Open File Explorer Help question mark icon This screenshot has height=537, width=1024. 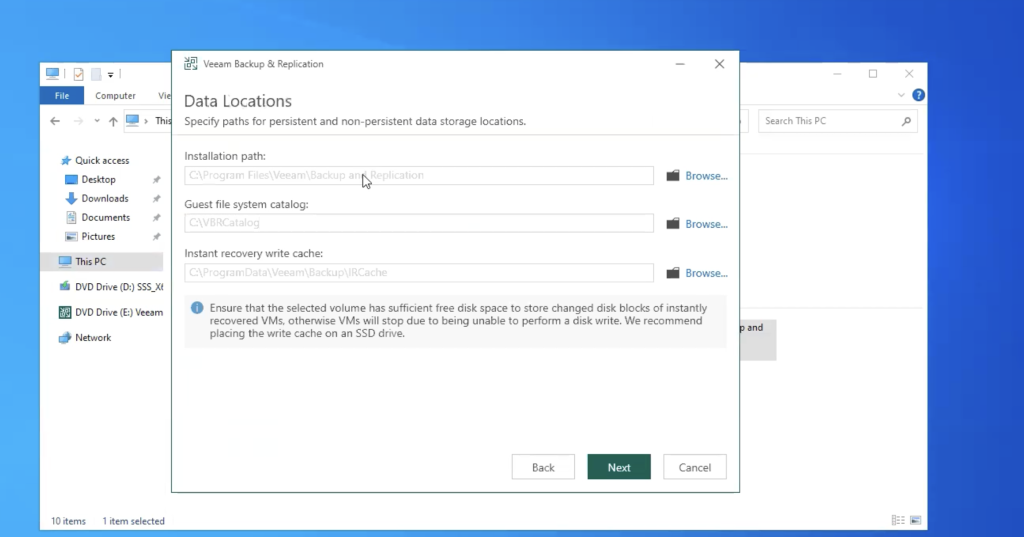pos(918,95)
